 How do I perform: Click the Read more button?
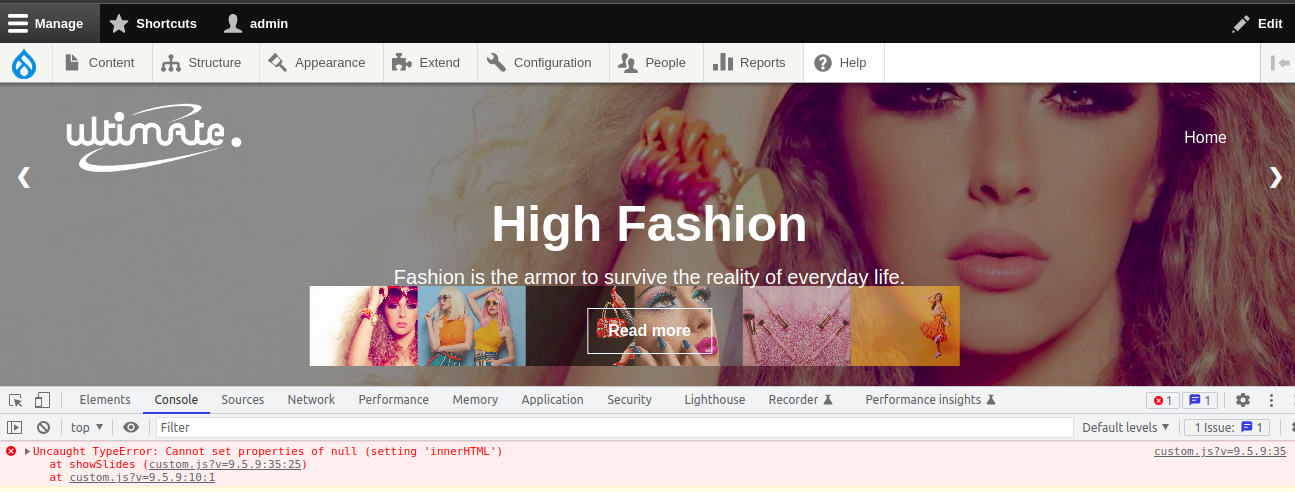(x=649, y=331)
